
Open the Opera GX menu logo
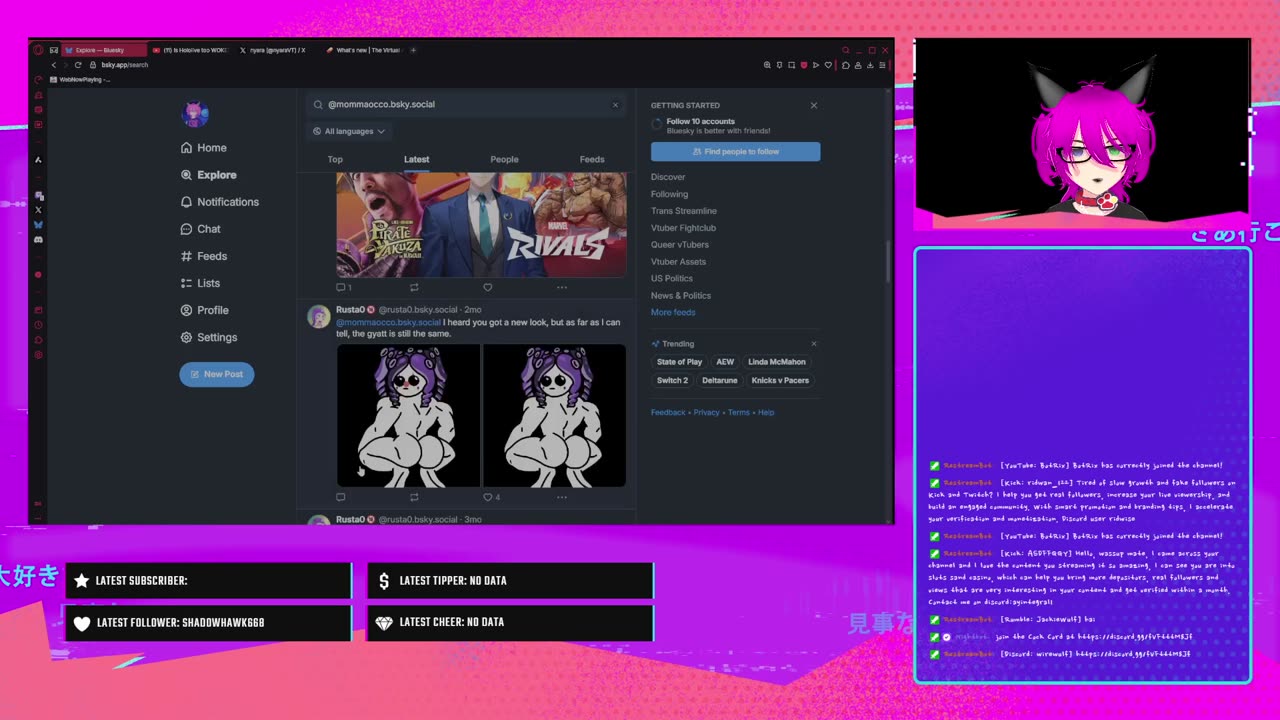[x=38, y=50]
